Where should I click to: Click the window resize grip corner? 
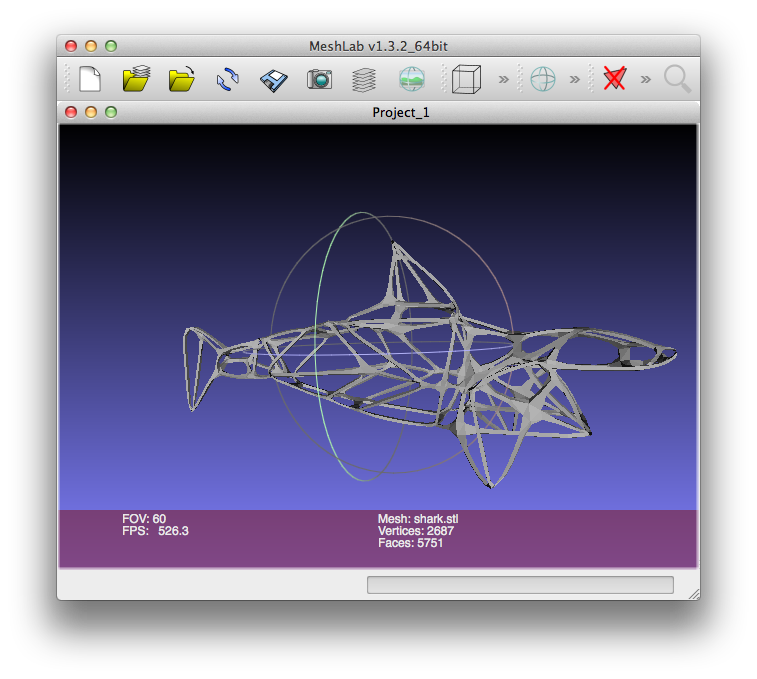tap(694, 594)
